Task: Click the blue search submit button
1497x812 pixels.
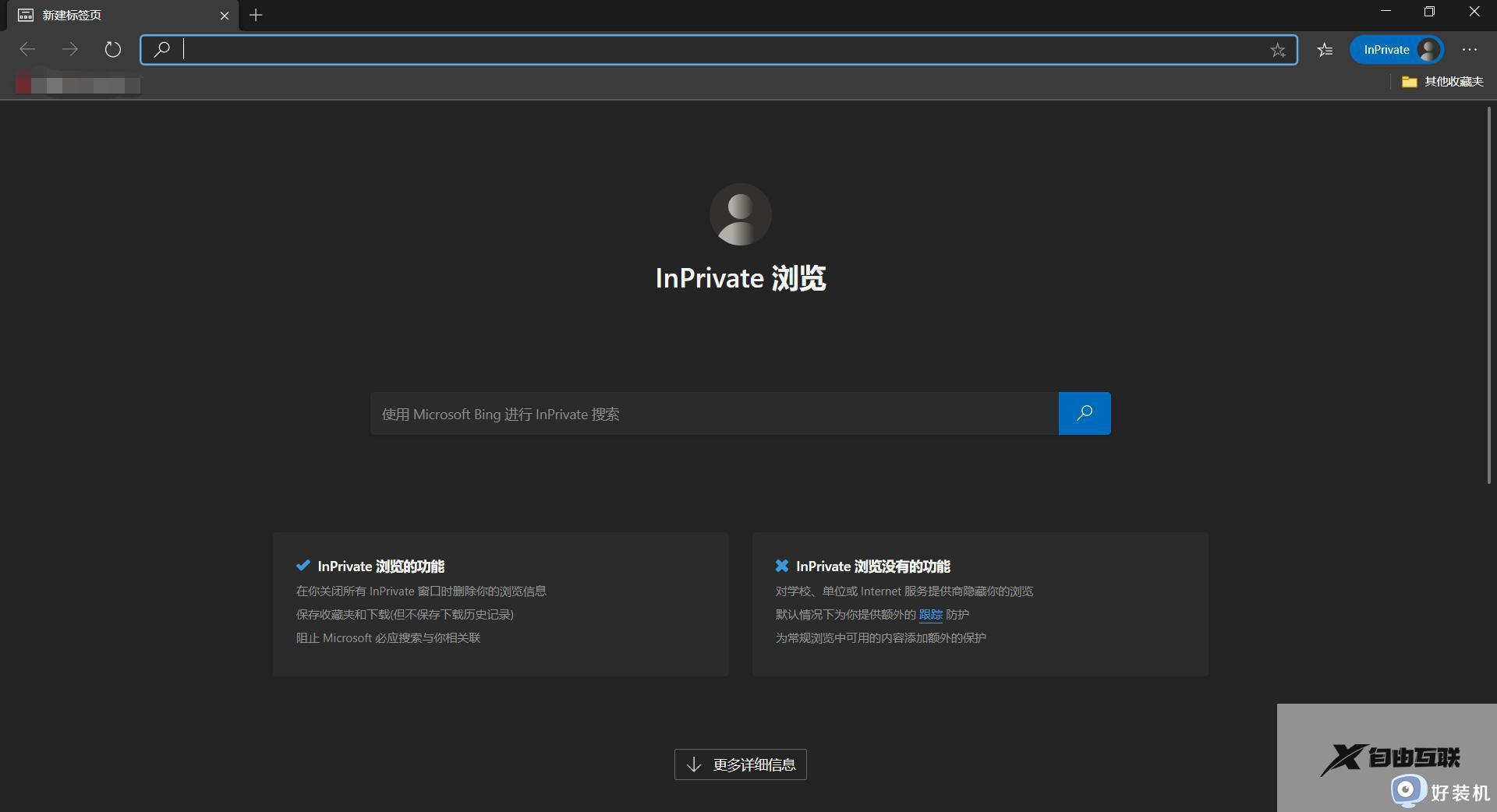Action: [x=1085, y=414]
